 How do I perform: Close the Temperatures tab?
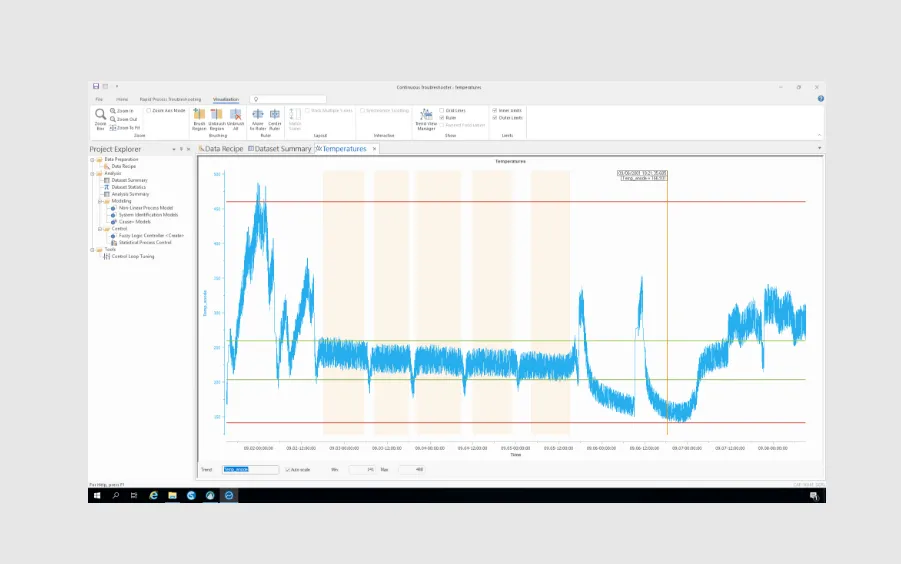[374, 149]
